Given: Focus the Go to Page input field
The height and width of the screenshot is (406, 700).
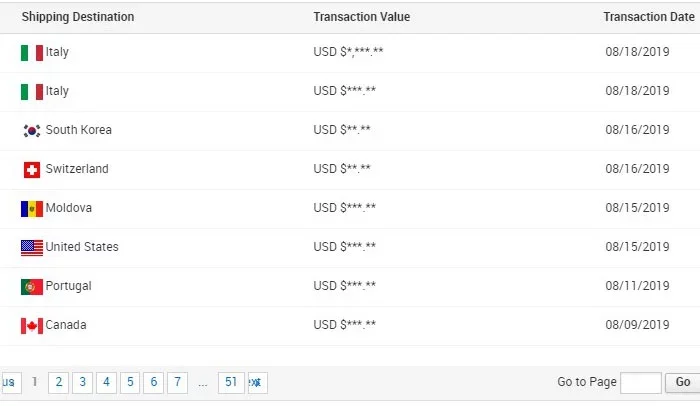Looking at the screenshot, I should pos(641,383).
